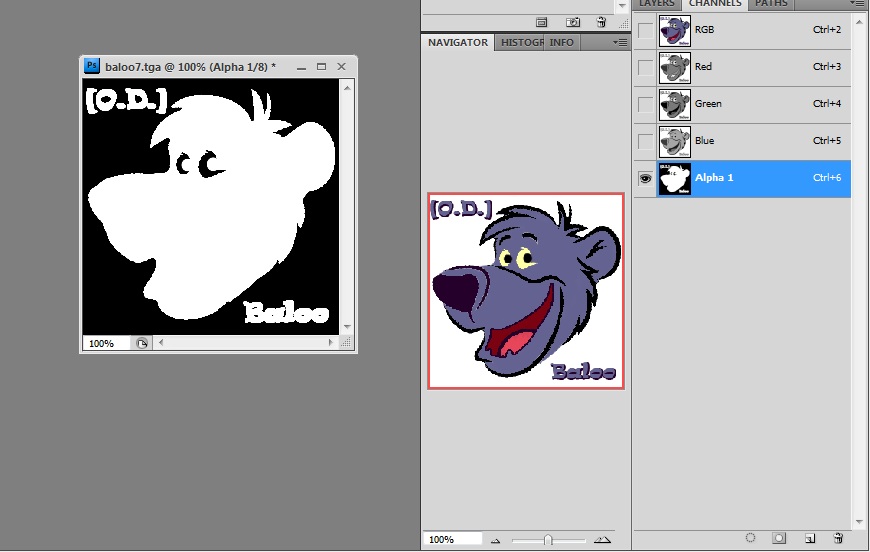Click the Navigator zoom slider handle

547,540
